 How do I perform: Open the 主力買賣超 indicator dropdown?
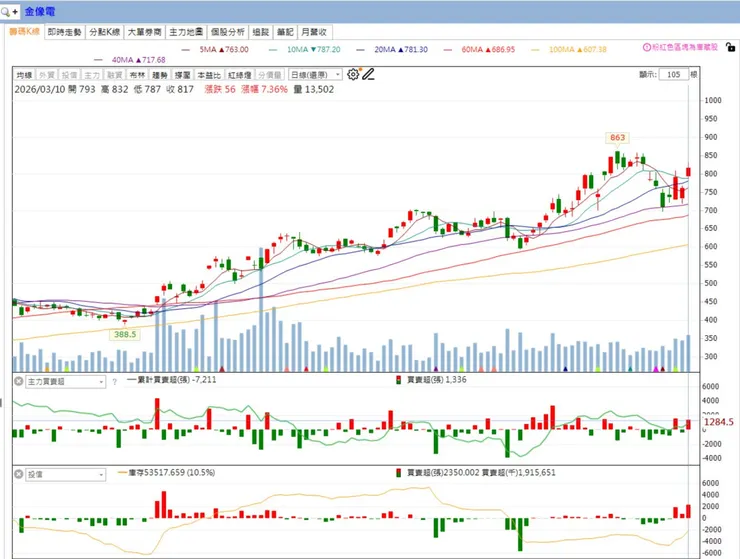(65, 381)
